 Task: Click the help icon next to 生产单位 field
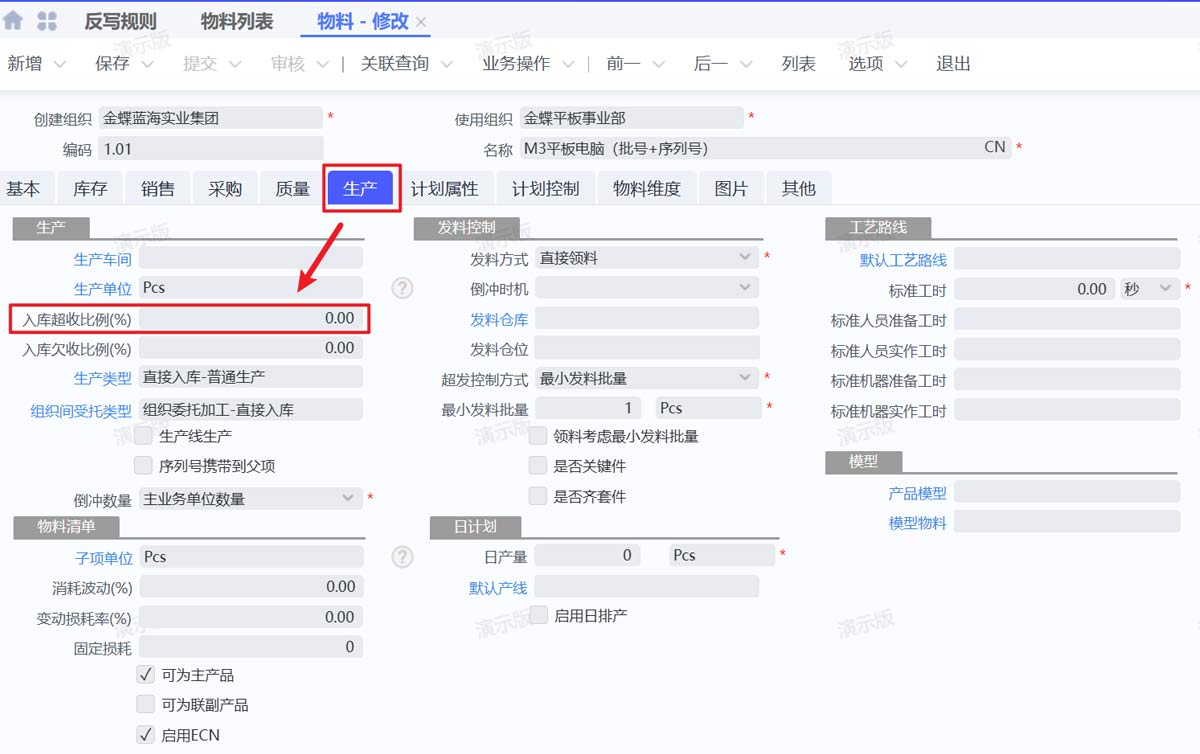[402, 287]
